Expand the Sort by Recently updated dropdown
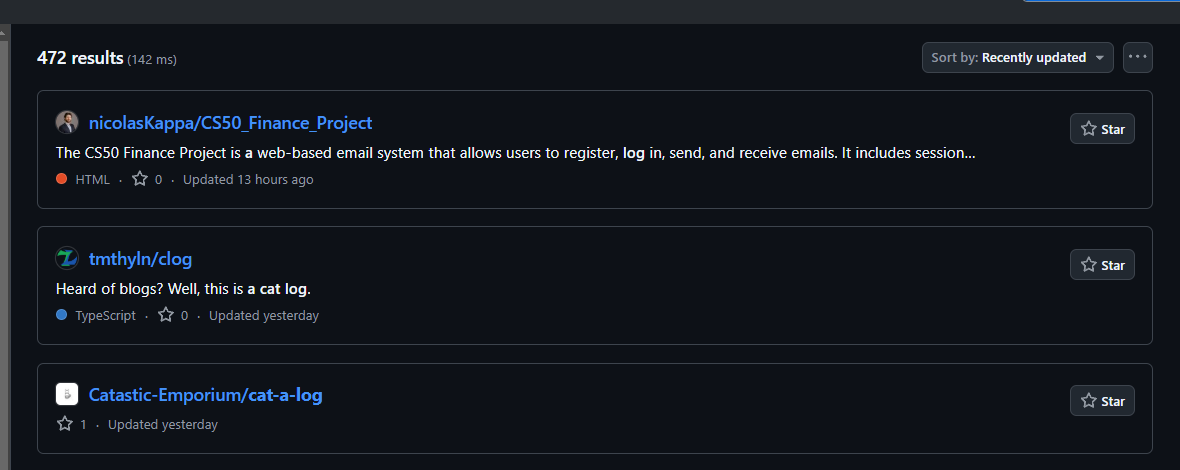Screen dimensions: 1180x470 [1017, 58]
